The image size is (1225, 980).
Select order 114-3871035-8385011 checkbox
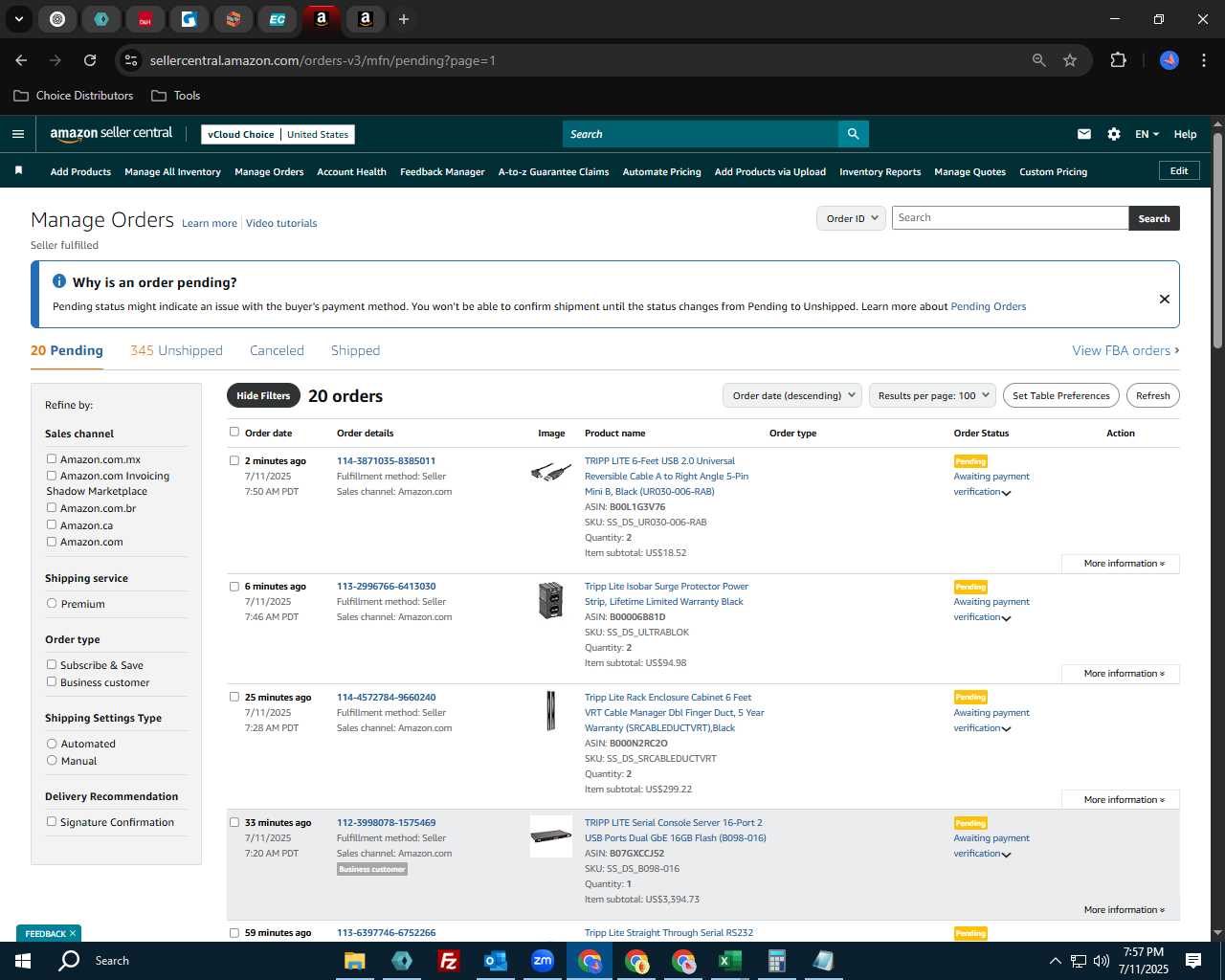pos(234,460)
